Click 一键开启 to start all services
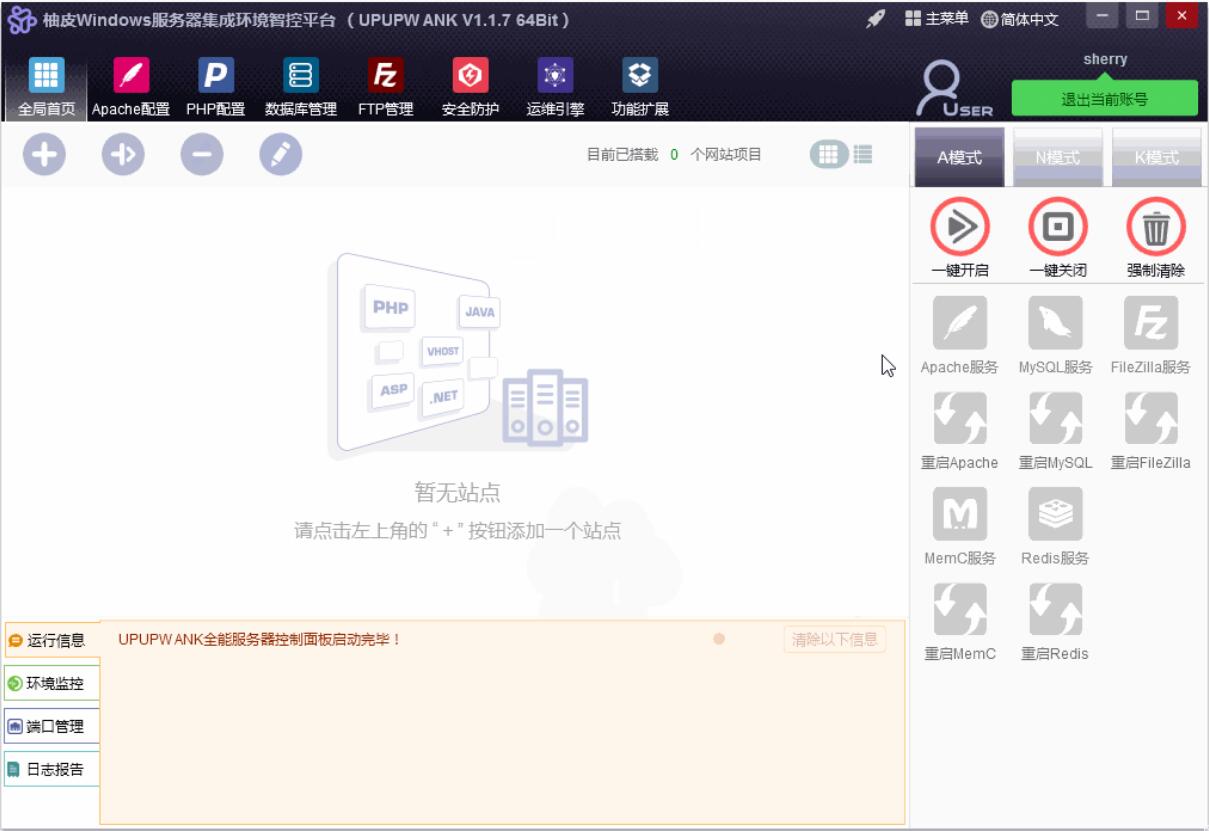 960,227
